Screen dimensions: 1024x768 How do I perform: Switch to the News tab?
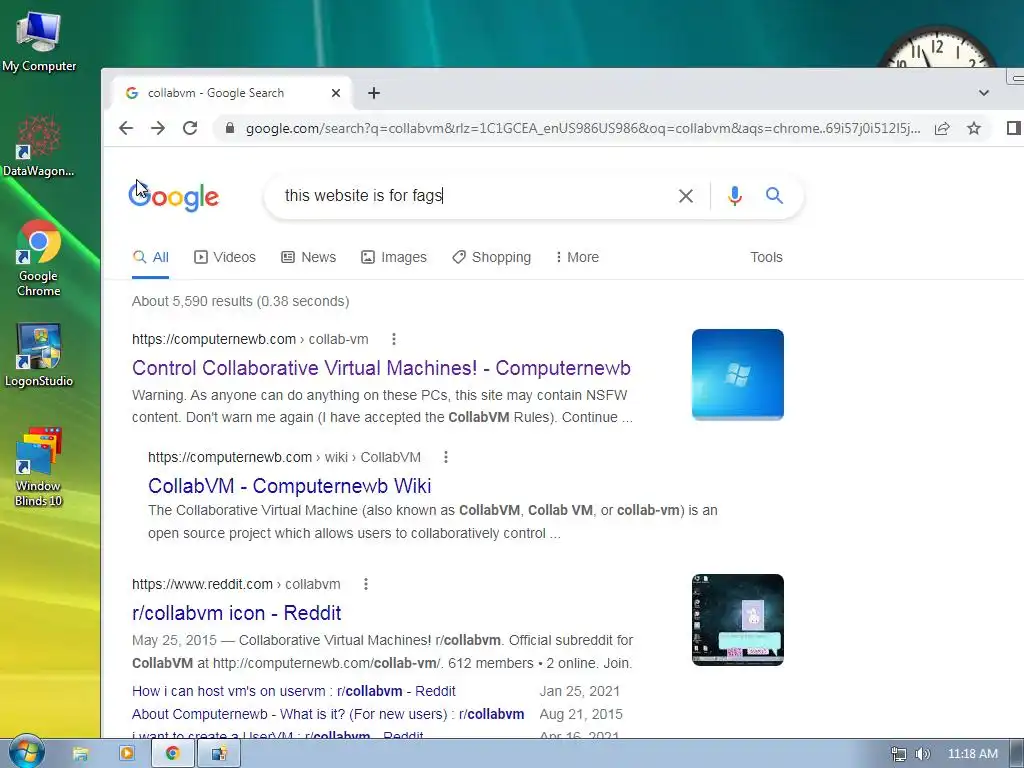point(308,257)
